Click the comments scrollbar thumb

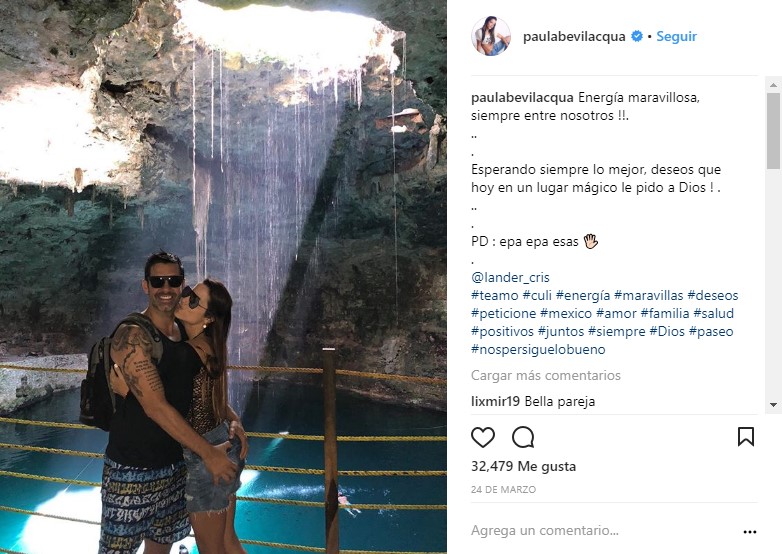click(774, 131)
